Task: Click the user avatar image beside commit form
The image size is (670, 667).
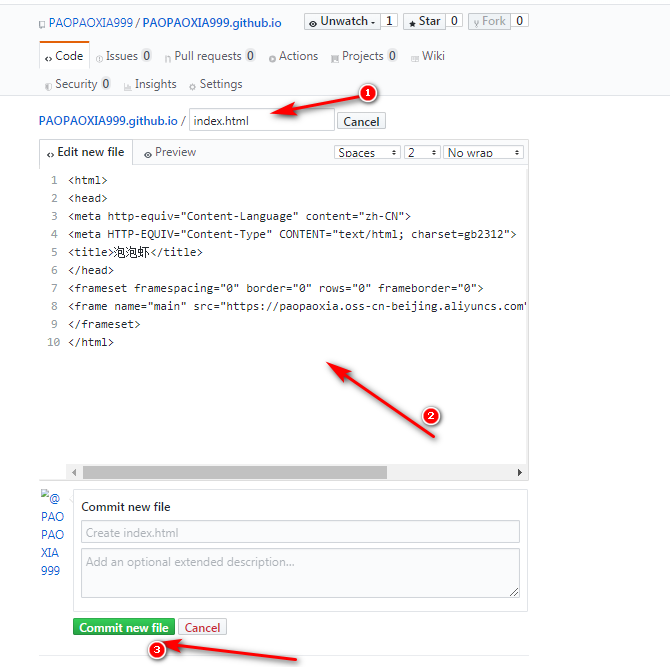Action: [x=50, y=497]
